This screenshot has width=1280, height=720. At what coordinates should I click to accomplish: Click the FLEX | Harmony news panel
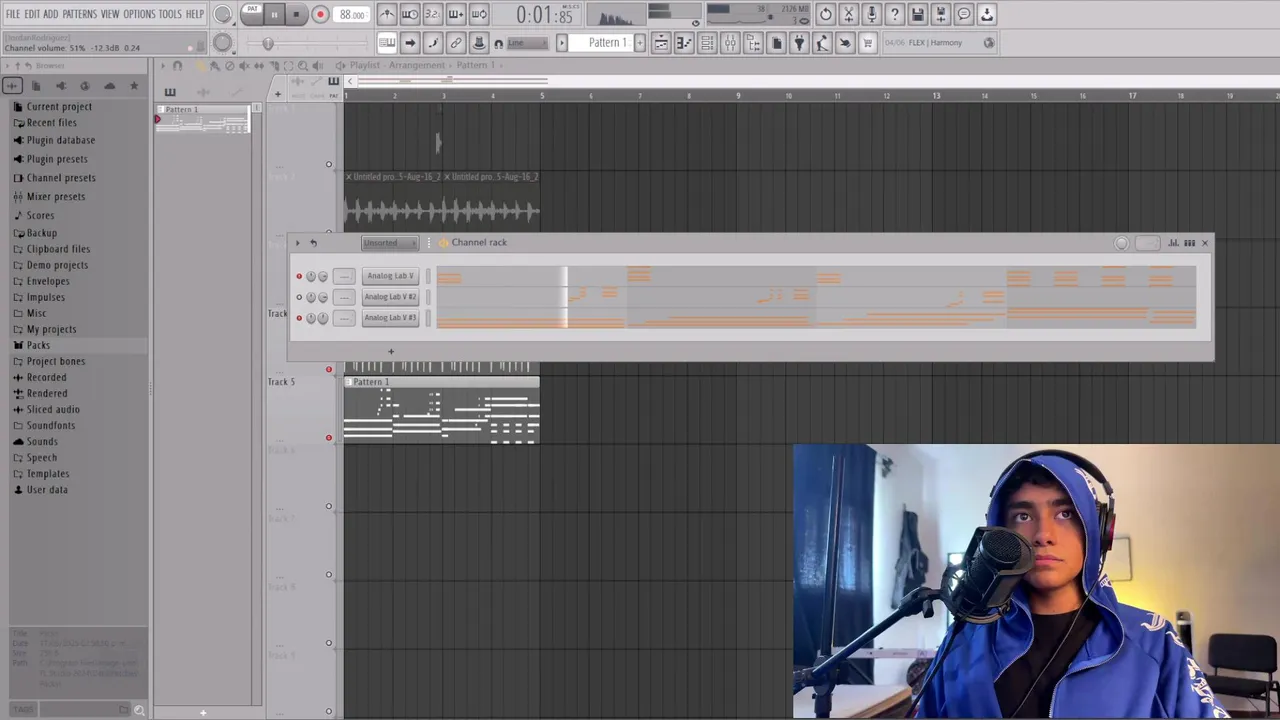pos(940,43)
